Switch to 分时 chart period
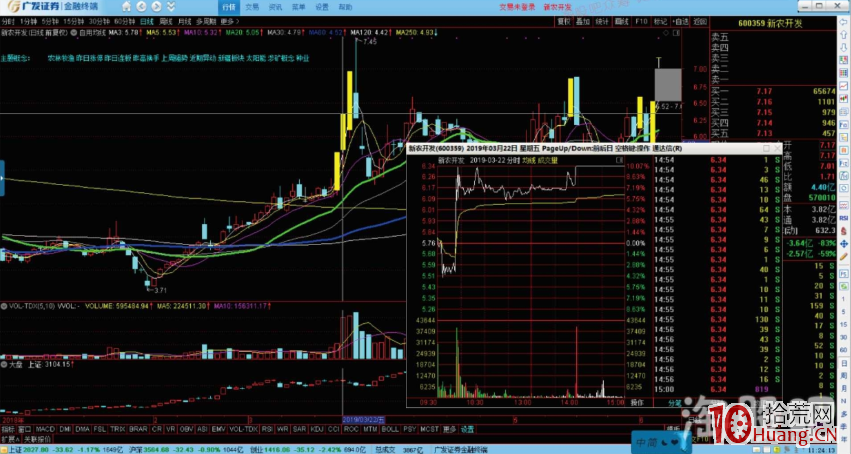851x454 pixels. [x=8, y=22]
